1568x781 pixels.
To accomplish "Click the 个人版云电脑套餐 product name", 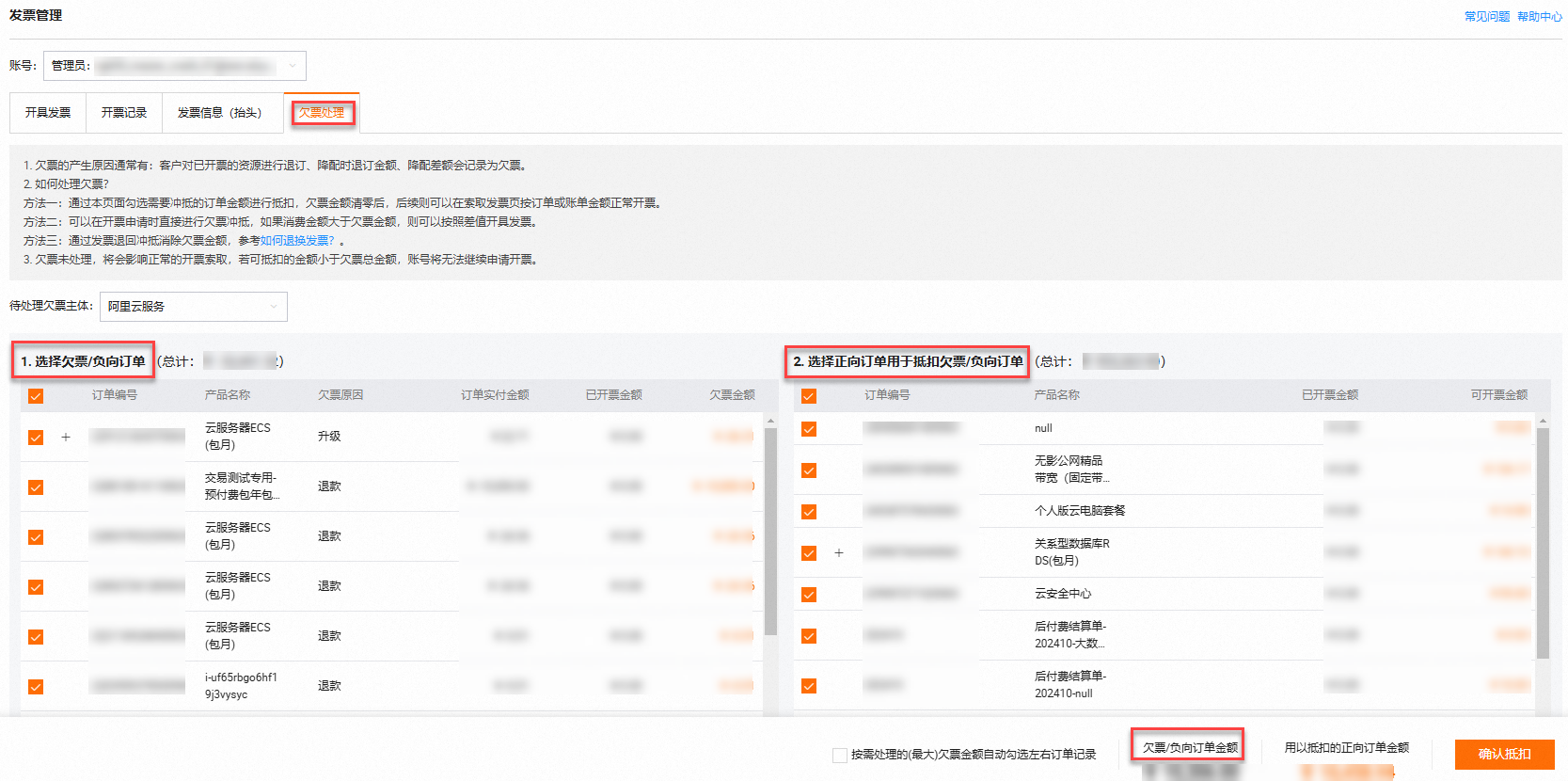I will click(1080, 511).
